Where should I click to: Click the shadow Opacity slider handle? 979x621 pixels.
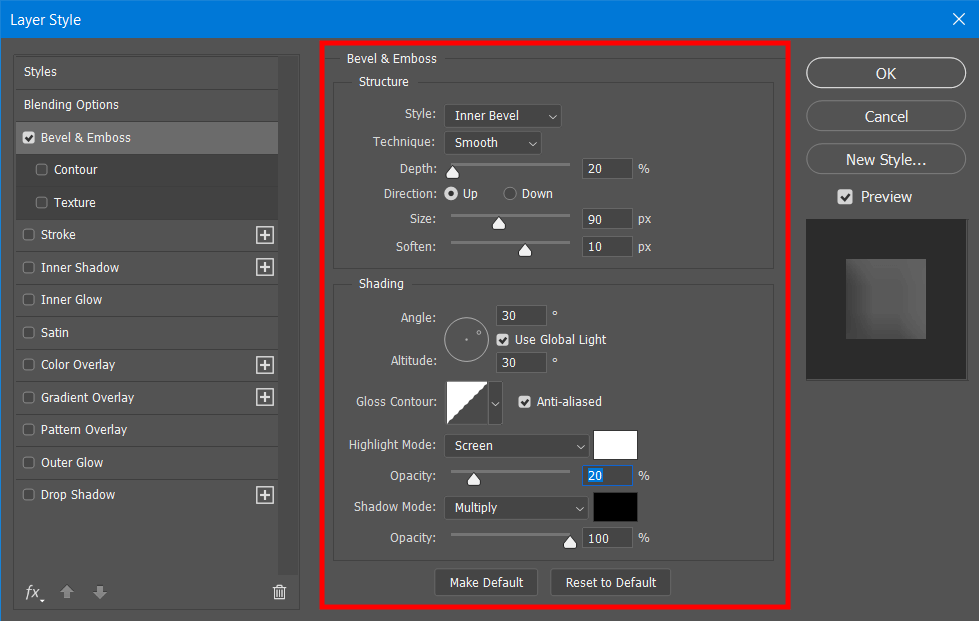(569, 542)
